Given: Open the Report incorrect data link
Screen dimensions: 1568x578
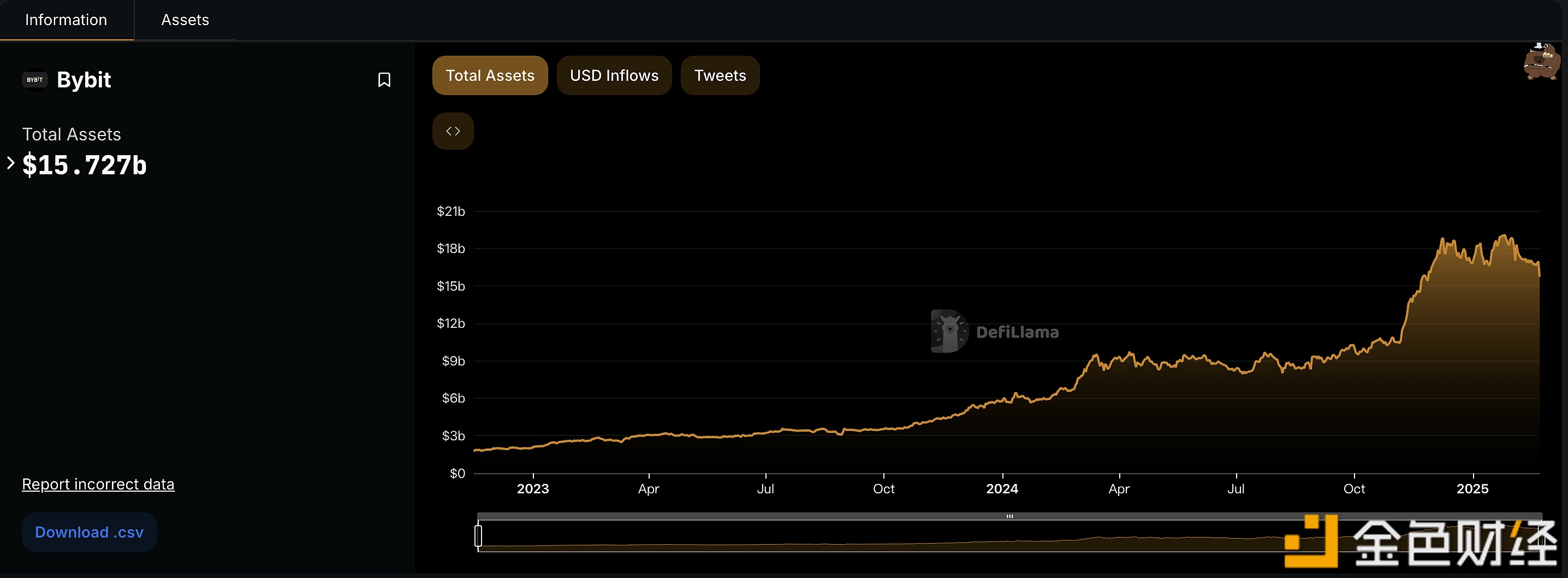Looking at the screenshot, I should [98, 484].
